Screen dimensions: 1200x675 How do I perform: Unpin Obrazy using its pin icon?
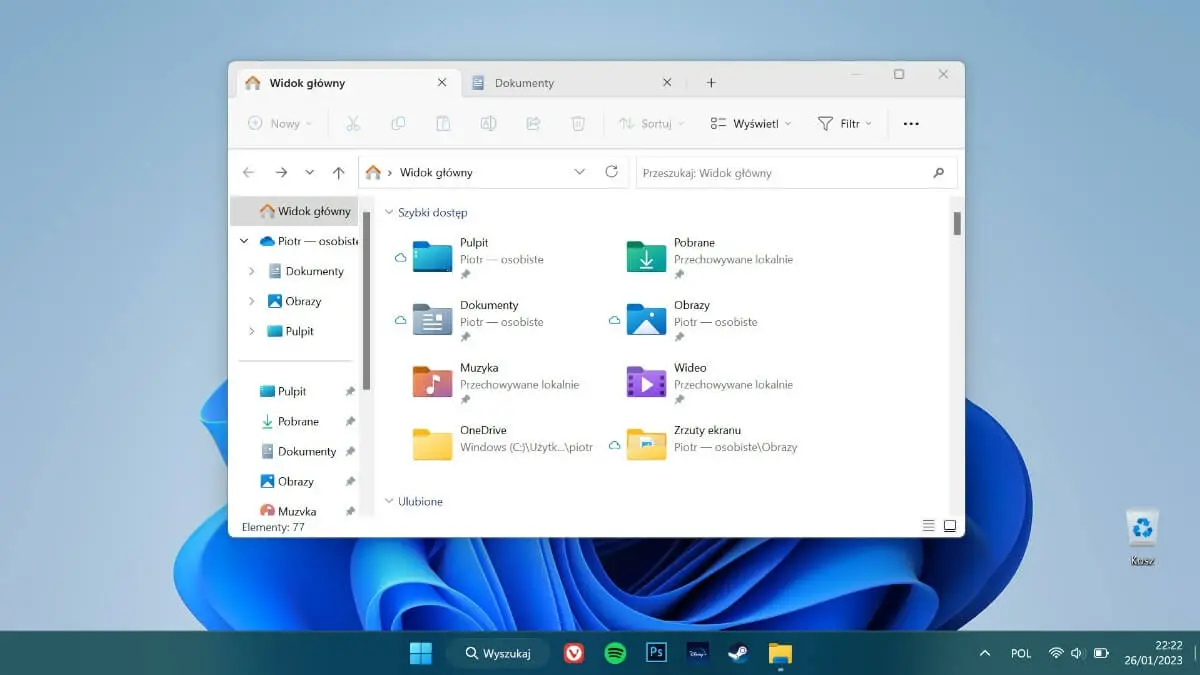351,481
